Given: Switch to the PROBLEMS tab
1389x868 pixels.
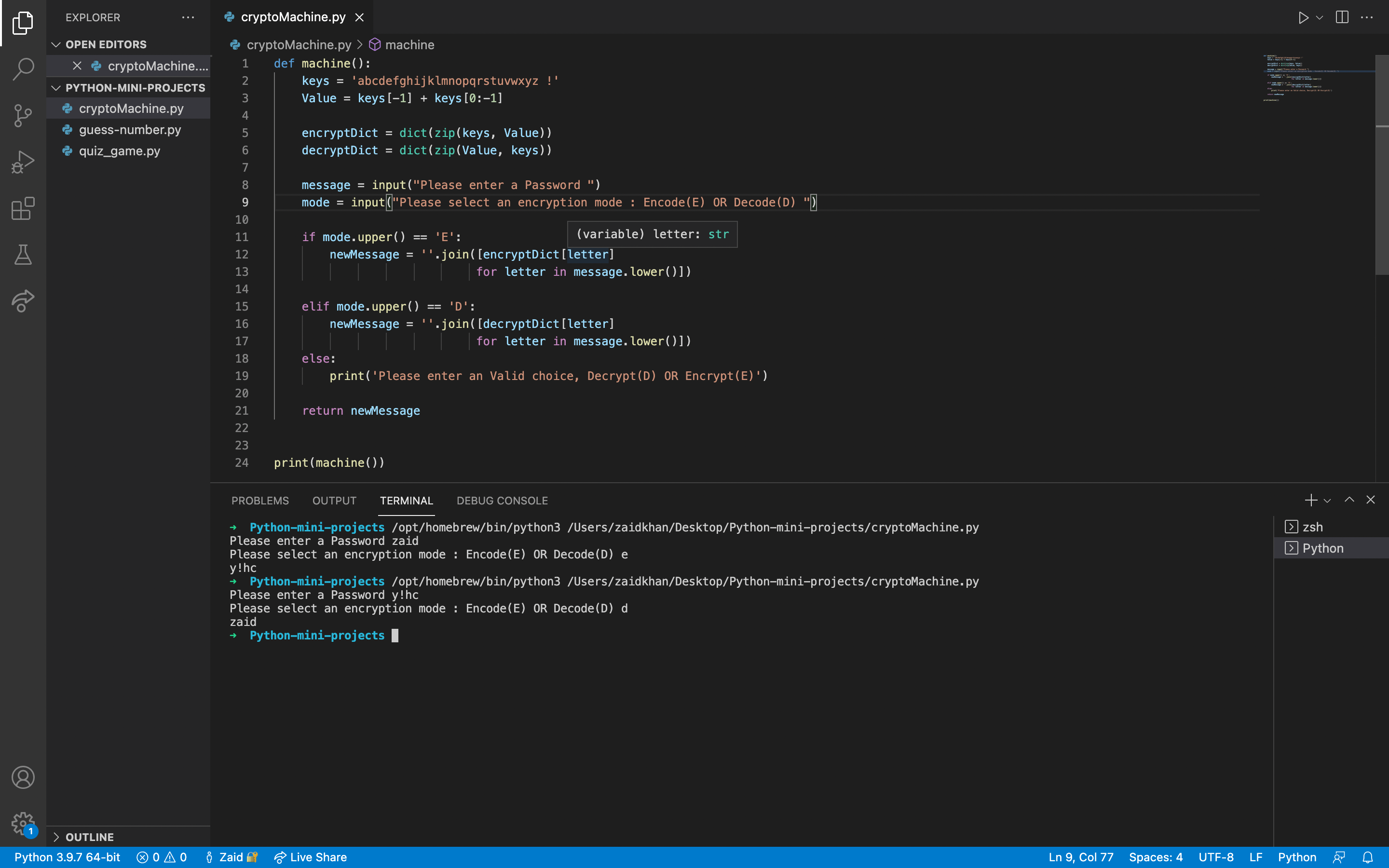Looking at the screenshot, I should 260,501.
